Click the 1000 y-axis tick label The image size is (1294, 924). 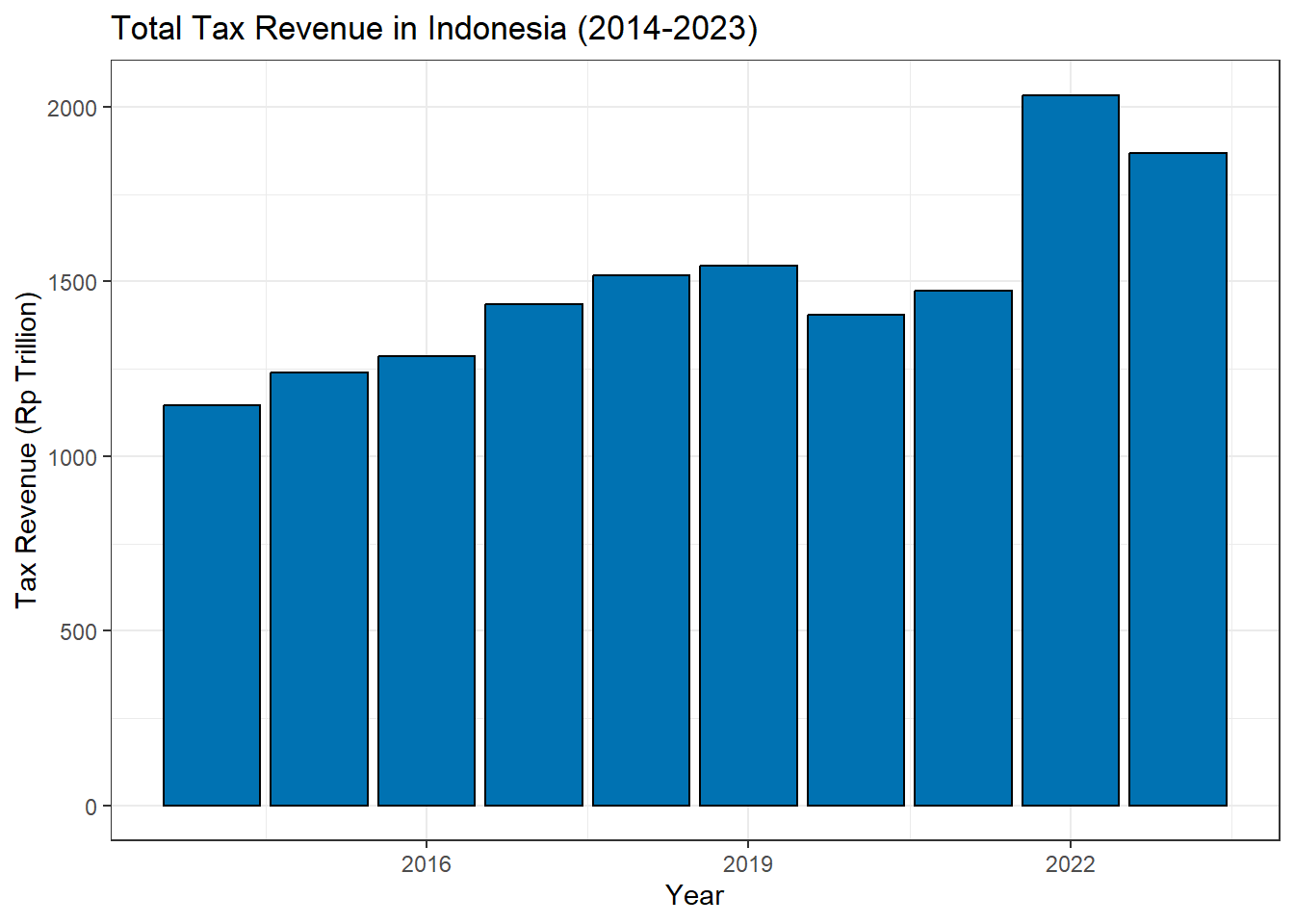pos(72,457)
